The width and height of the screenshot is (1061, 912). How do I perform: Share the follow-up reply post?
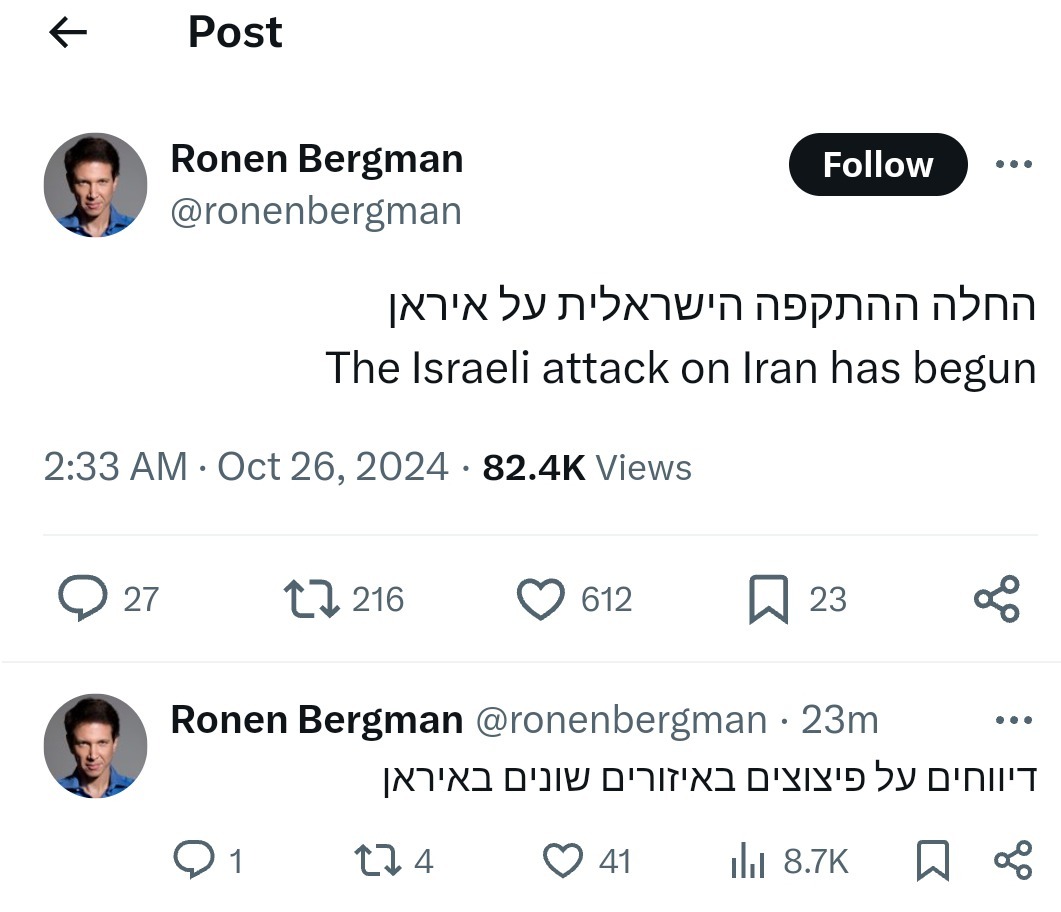[1012, 860]
